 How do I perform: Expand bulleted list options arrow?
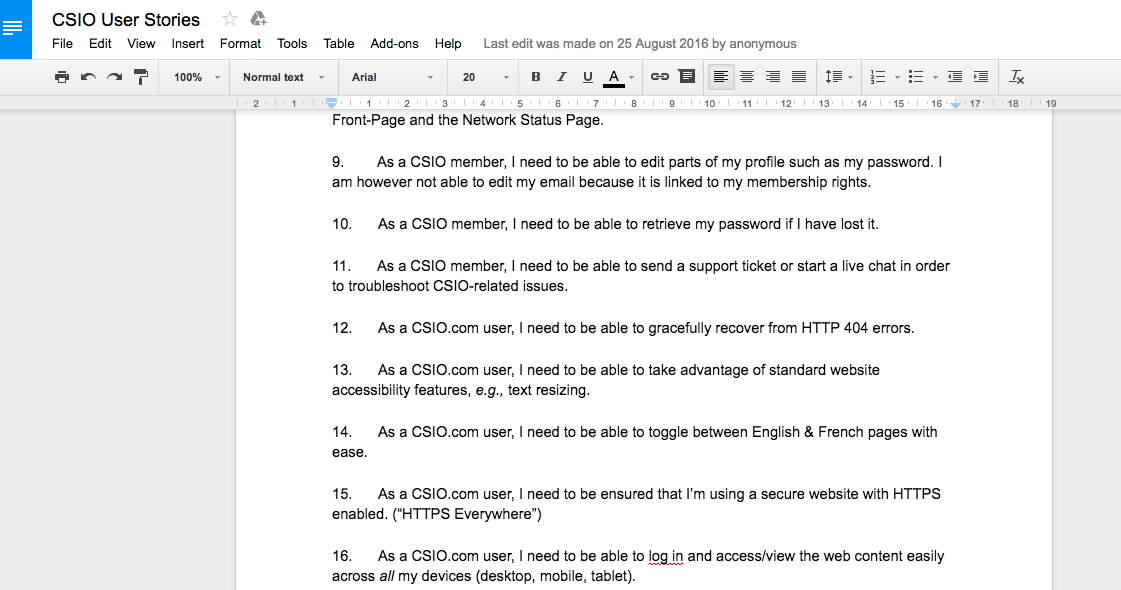934,78
